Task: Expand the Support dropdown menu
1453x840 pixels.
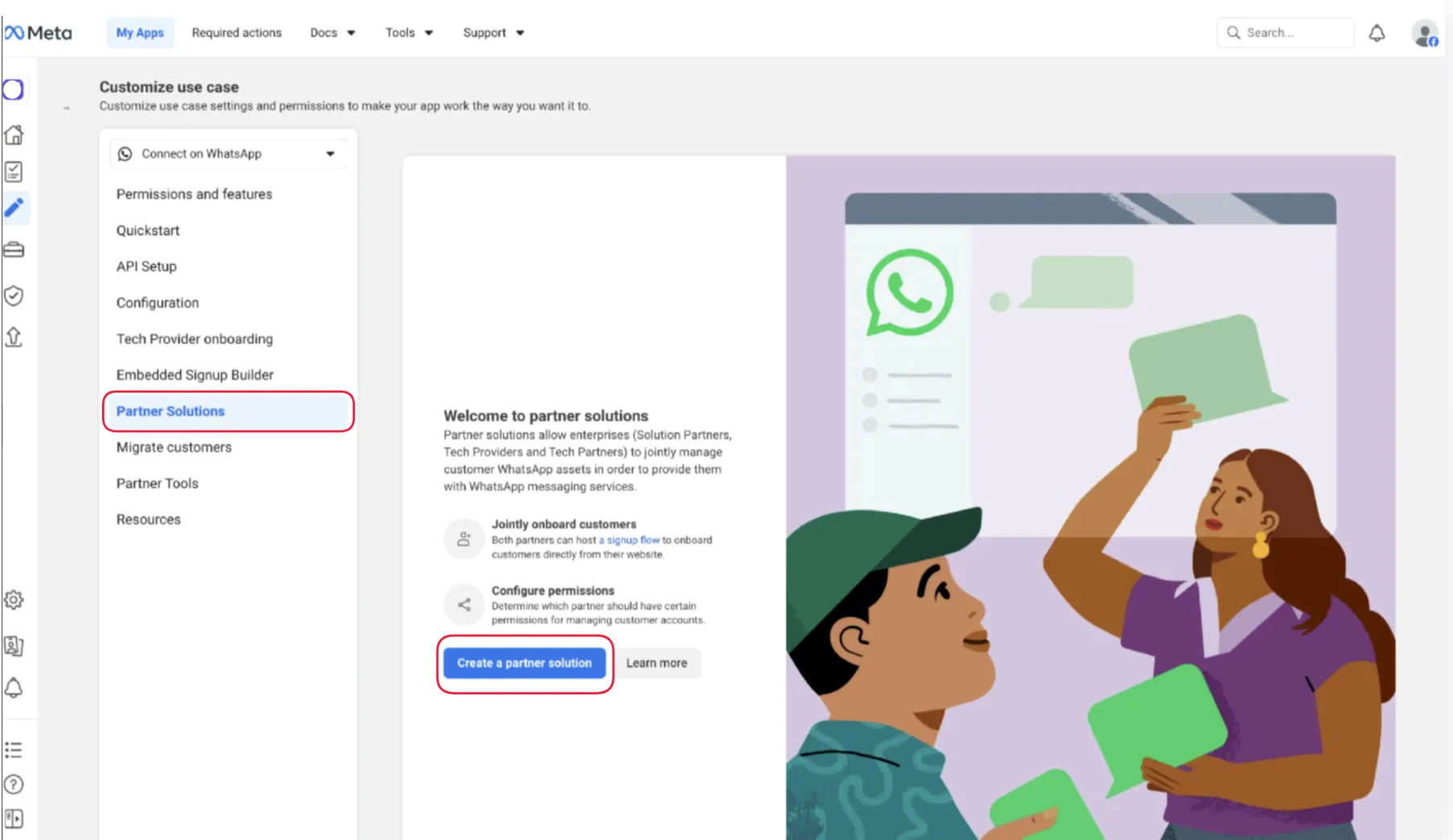Action: 494,33
